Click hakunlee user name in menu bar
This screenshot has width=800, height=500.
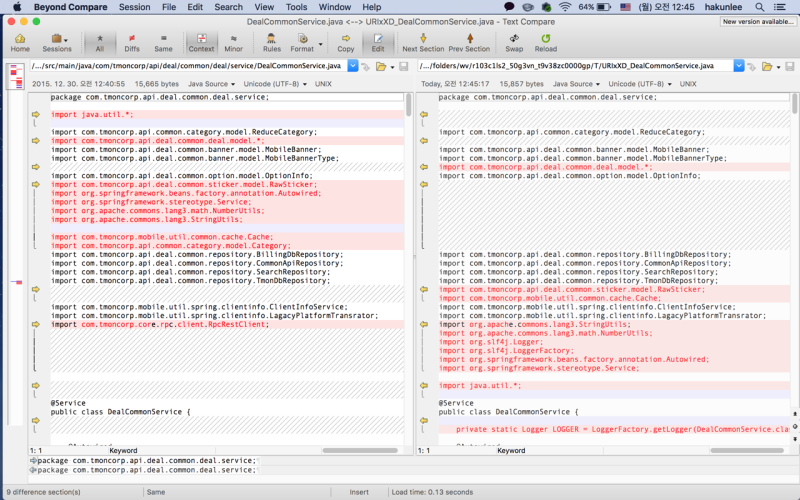click(723, 7)
